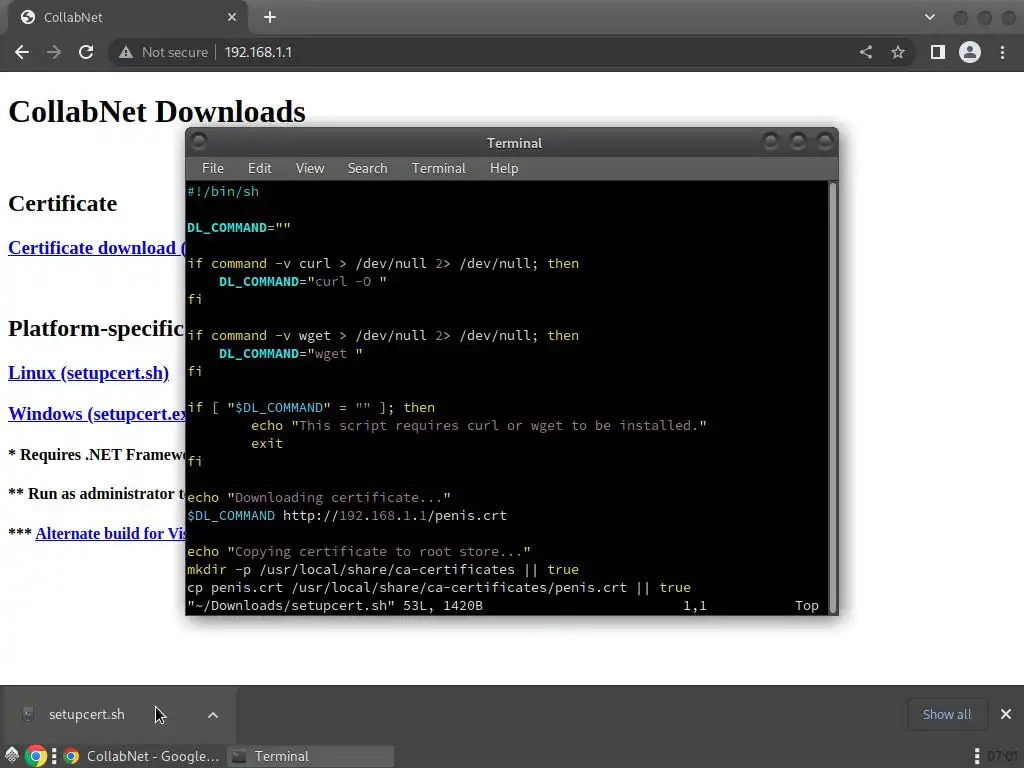Open a new browser tab
This screenshot has height=768, width=1024.
pyautogui.click(x=270, y=18)
